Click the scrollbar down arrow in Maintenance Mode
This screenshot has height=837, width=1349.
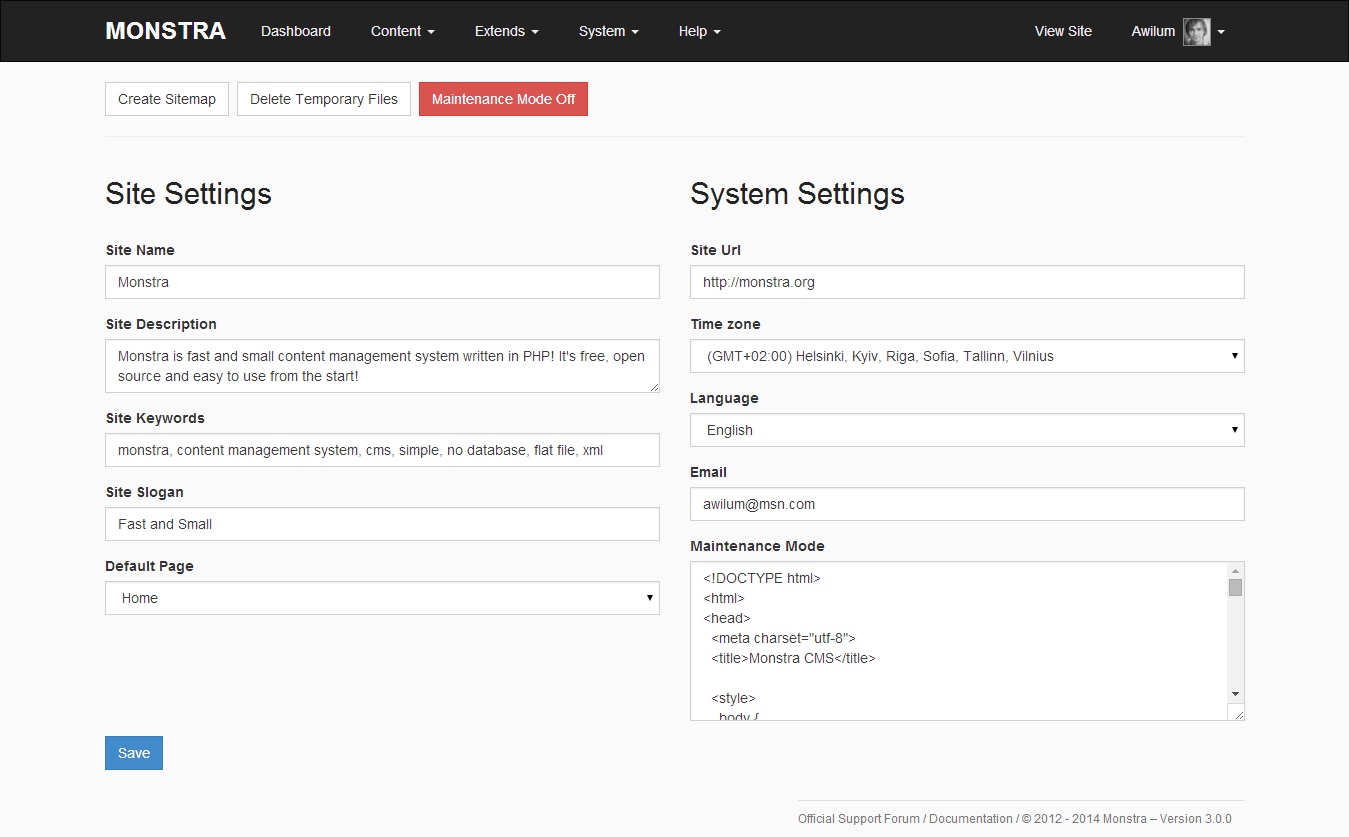pyautogui.click(x=1235, y=694)
